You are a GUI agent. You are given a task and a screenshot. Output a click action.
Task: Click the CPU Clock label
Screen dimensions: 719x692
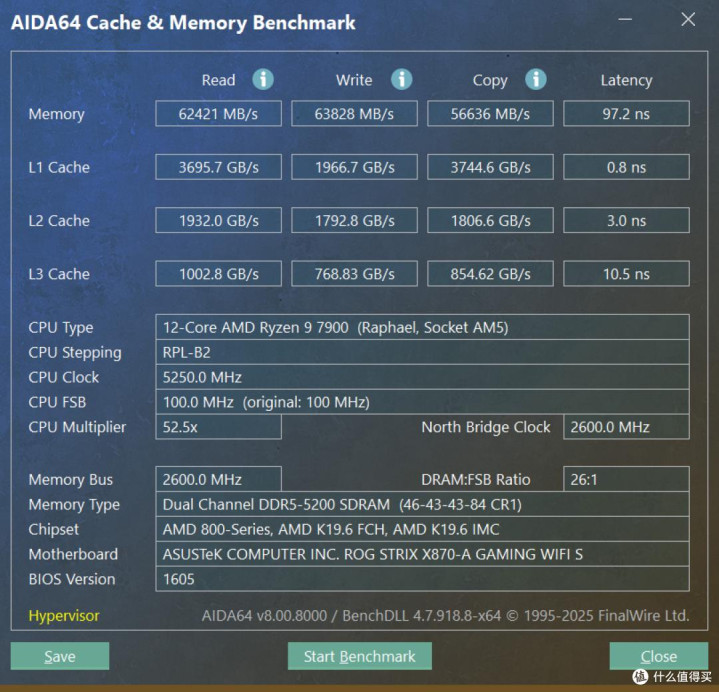tap(63, 377)
